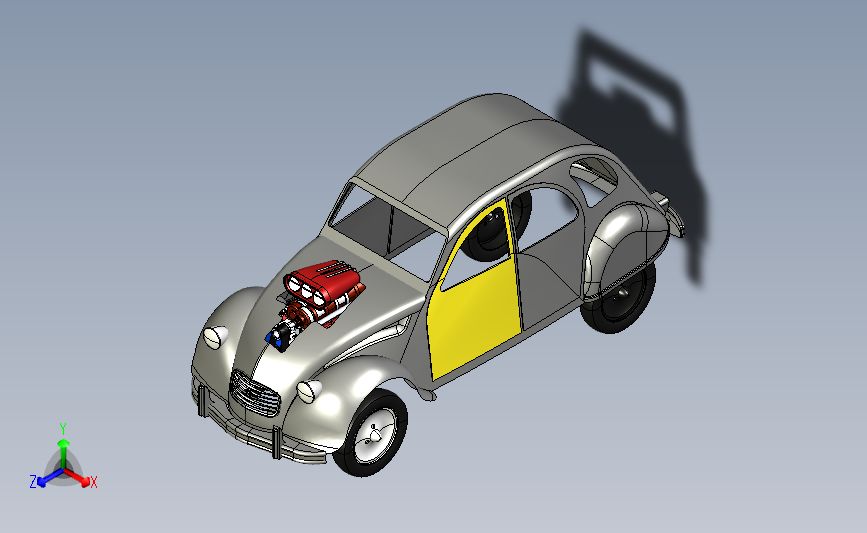Select the headlight next to the front wheel
Viewport: 867px width, 533px height.
pos(310,391)
